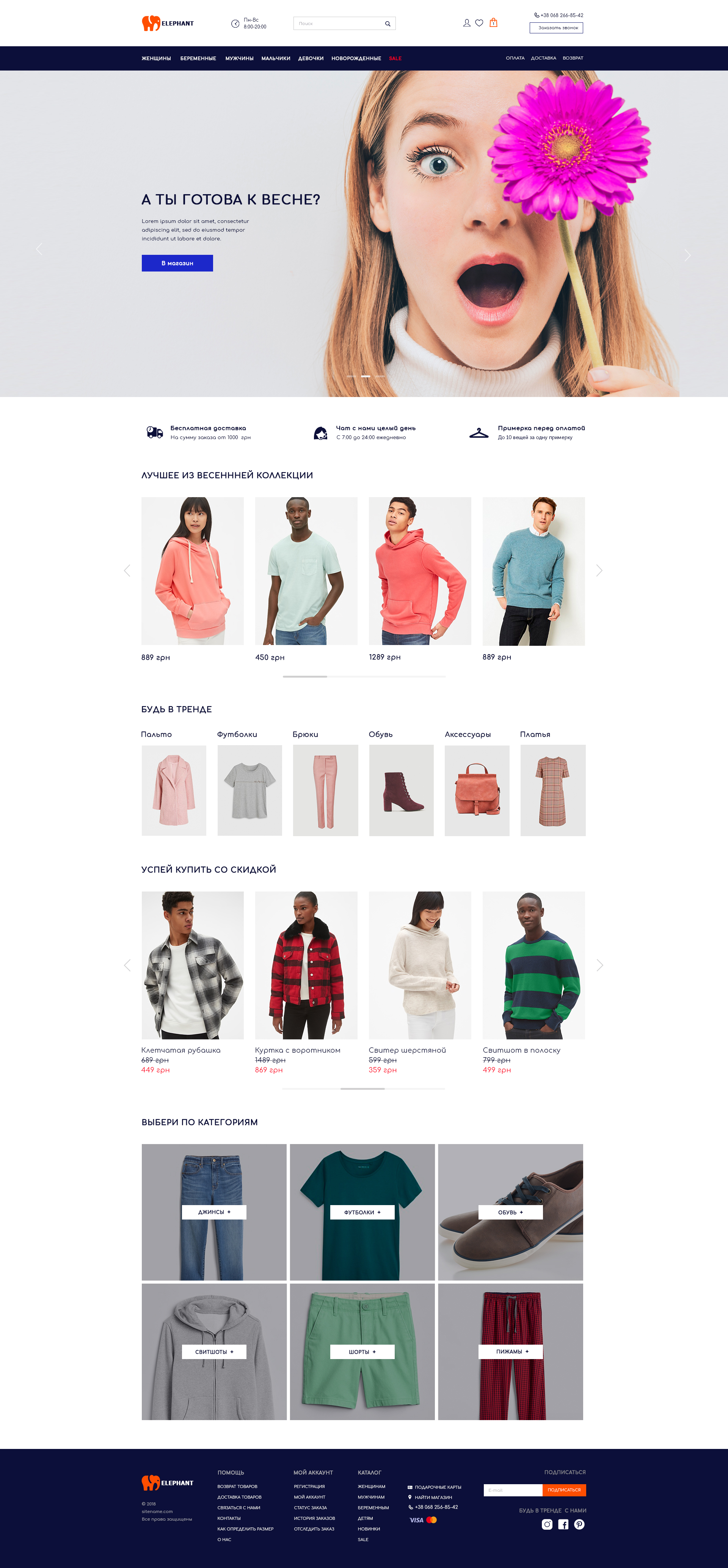The height and width of the screenshot is (1568, 728).
Task: Open the user account icon
Action: click(467, 23)
